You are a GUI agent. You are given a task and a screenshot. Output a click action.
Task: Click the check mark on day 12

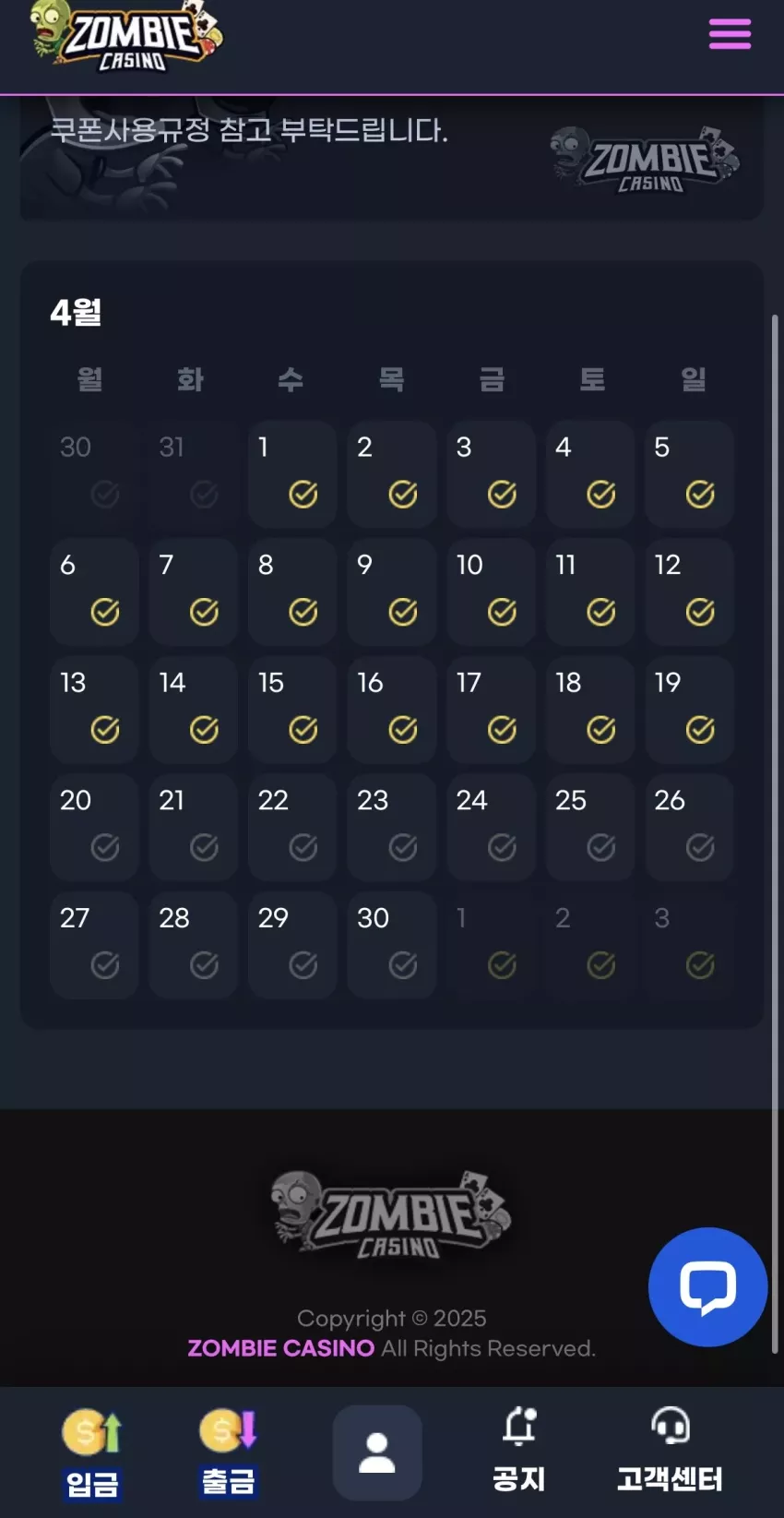700,612
